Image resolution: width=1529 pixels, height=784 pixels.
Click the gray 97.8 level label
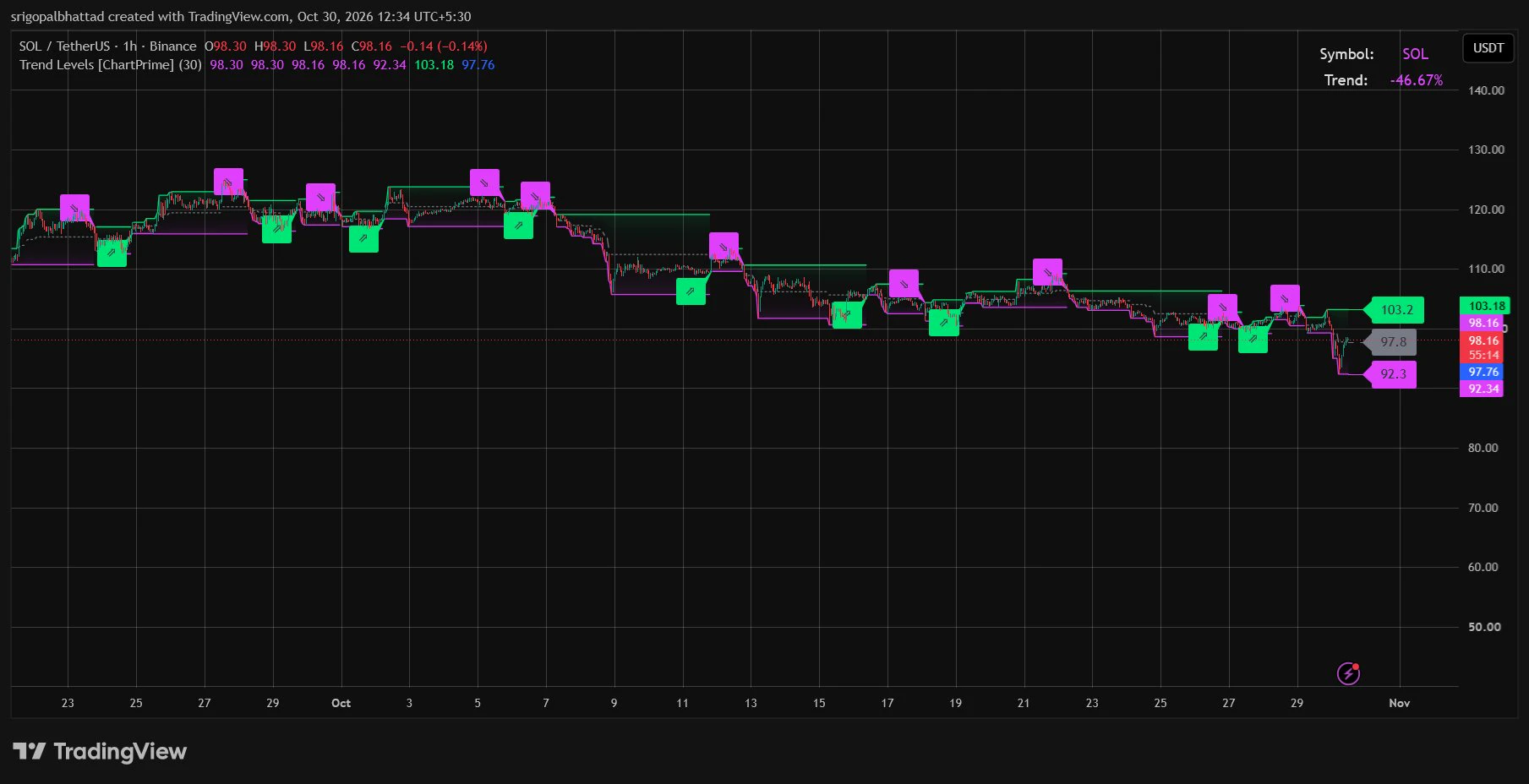point(1392,342)
